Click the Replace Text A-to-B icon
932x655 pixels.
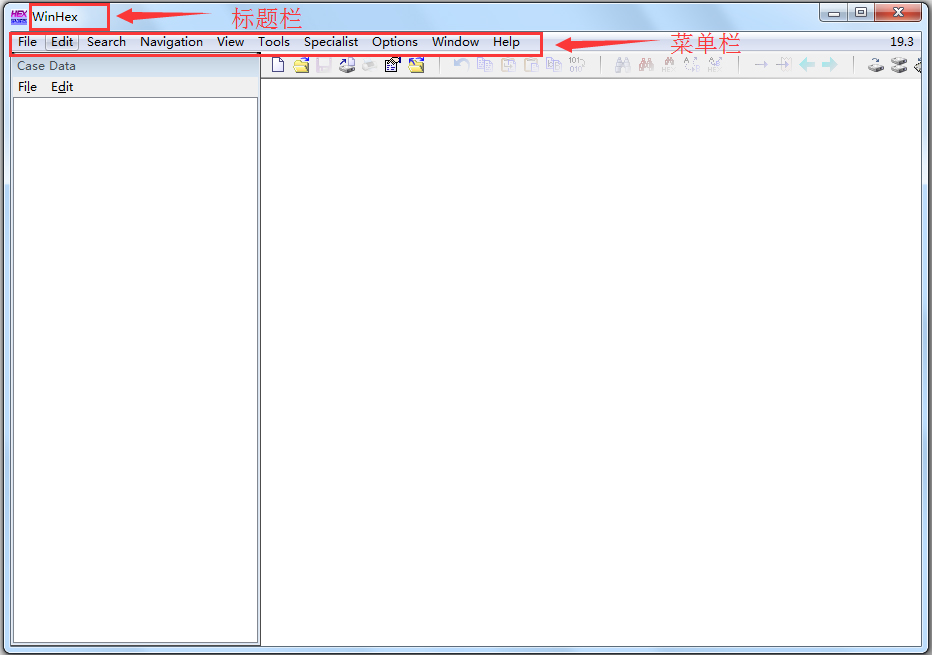pyautogui.click(x=692, y=65)
